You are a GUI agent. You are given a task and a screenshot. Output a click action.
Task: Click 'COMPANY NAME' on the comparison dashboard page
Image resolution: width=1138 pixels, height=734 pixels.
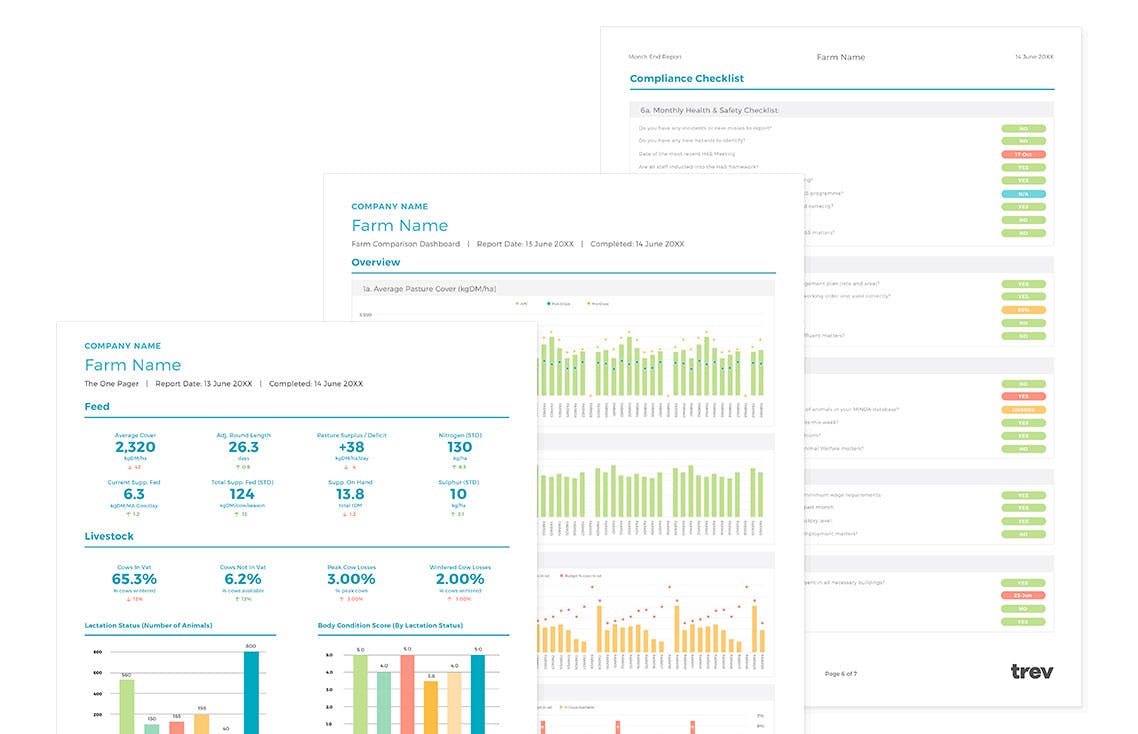tap(390, 206)
